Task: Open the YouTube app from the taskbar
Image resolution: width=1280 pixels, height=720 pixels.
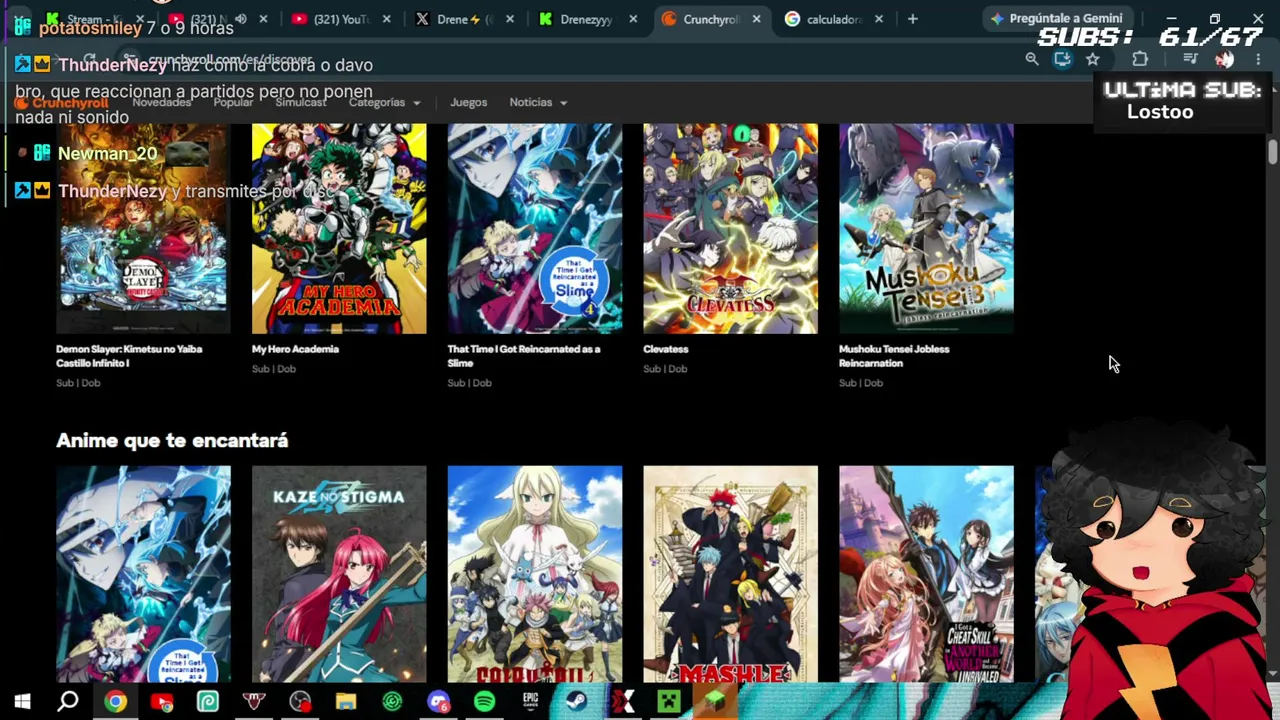Action: [162, 702]
